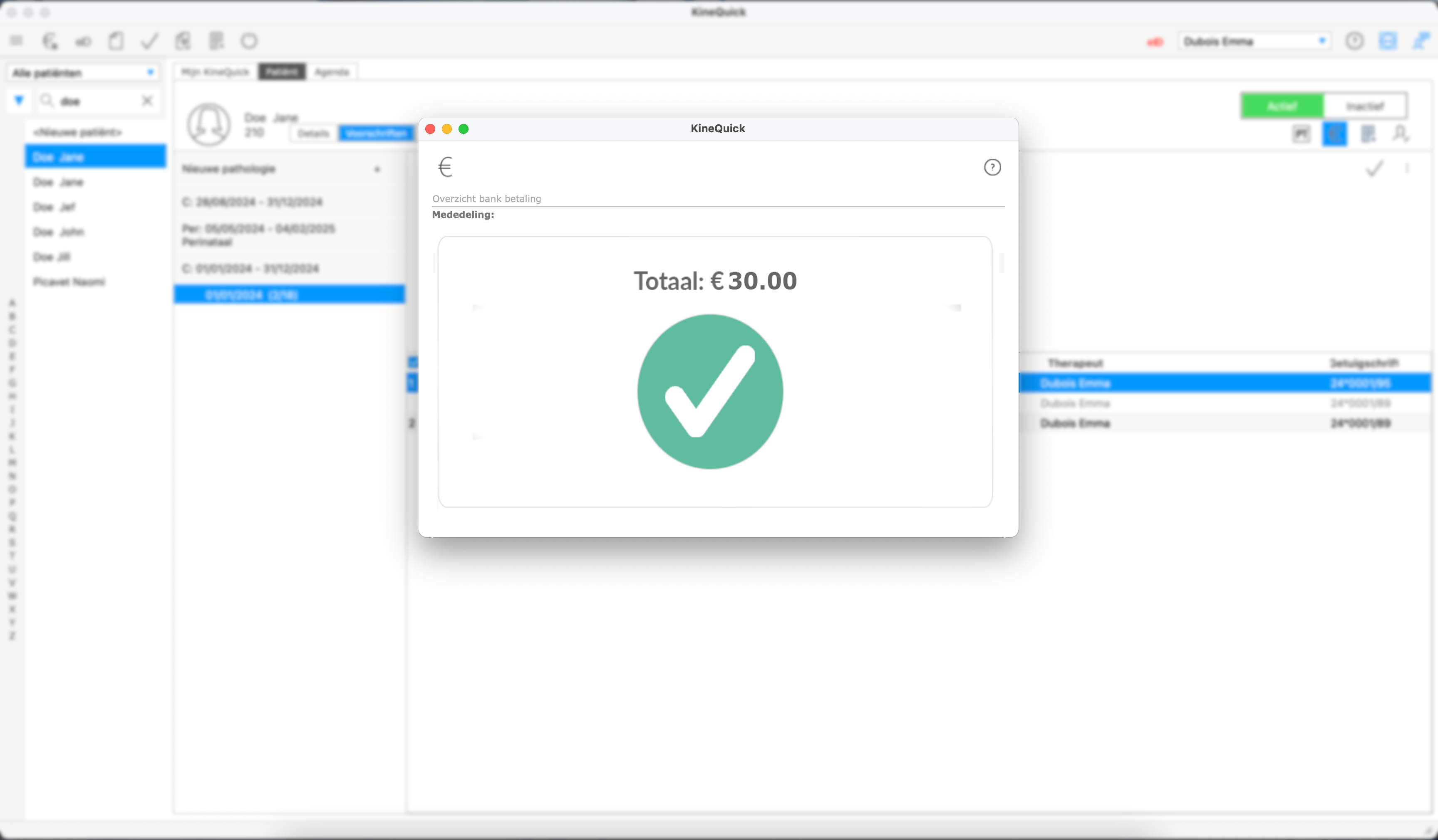Select bottom Dubois Emma row in bold
The height and width of the screenshot is (840, 1438).
pyautogui.click(x=1225, y=423)
